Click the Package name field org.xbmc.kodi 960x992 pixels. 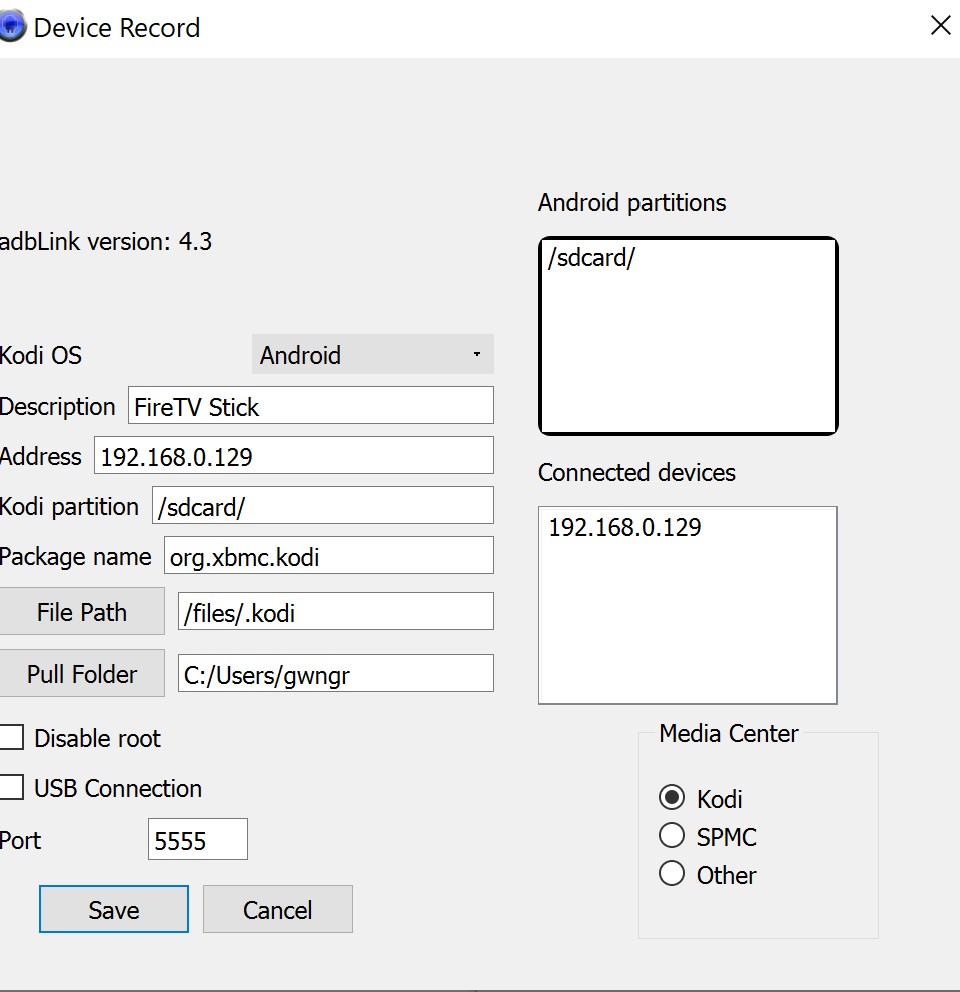(328, 555)
